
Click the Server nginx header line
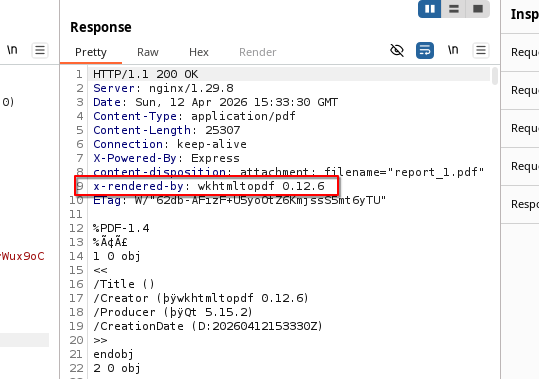(163, 88)
